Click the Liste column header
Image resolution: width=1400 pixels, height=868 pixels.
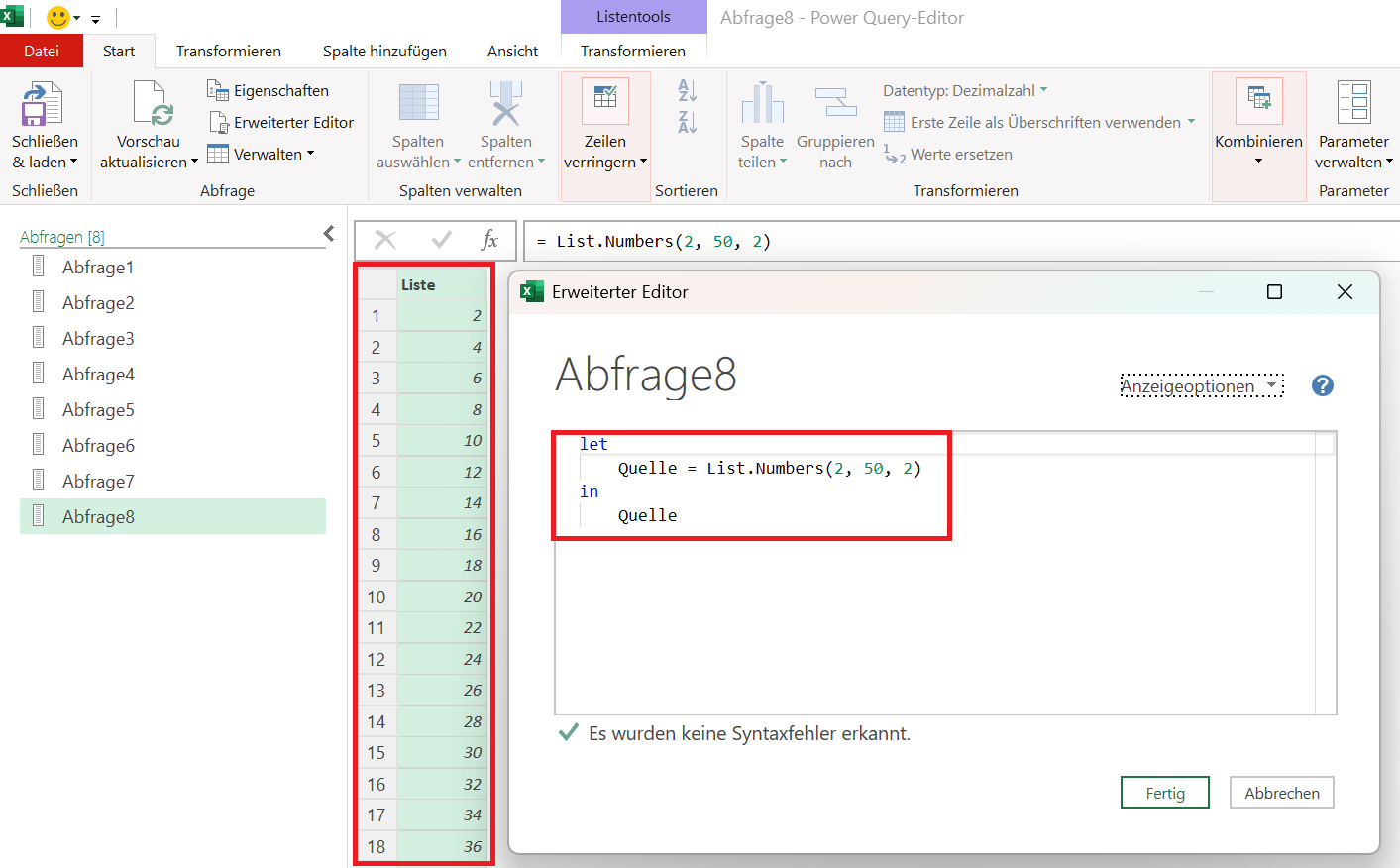[442, 284]
